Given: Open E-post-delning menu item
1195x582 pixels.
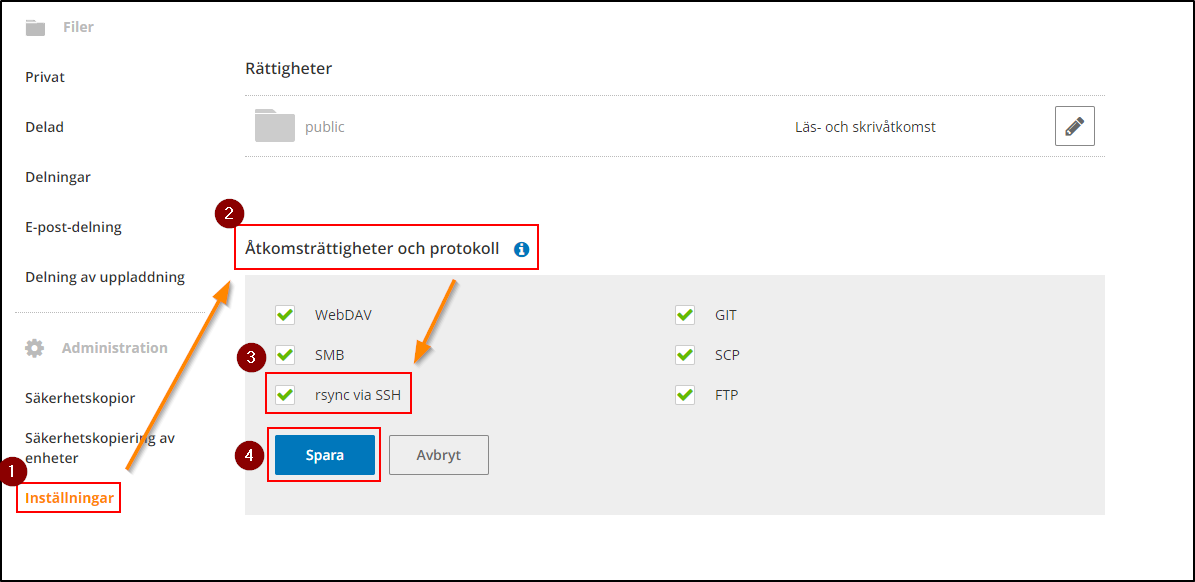Looking at the screenshot, I should [73, 227].
